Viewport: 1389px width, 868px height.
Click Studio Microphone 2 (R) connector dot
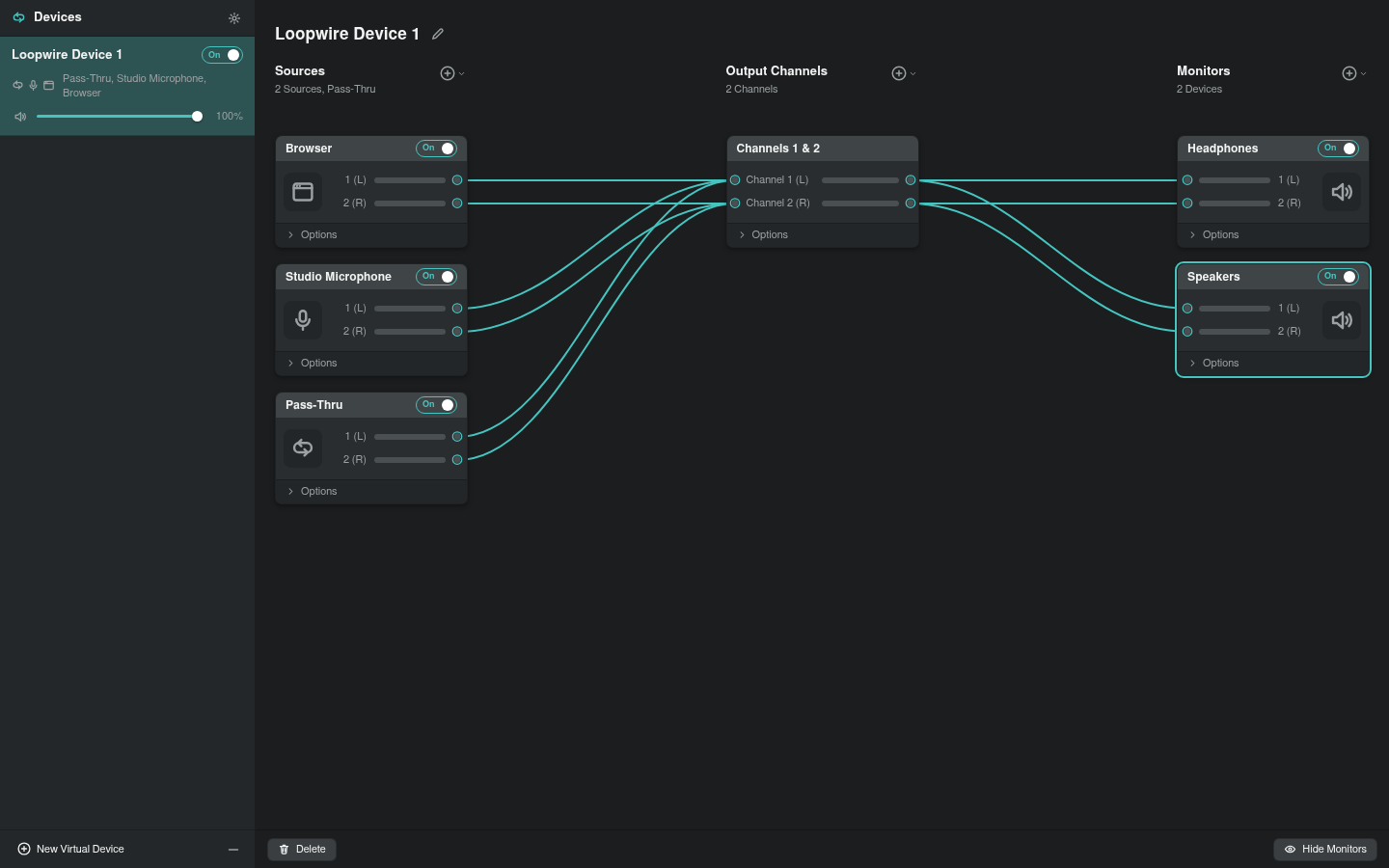click(x=457, y=332)
